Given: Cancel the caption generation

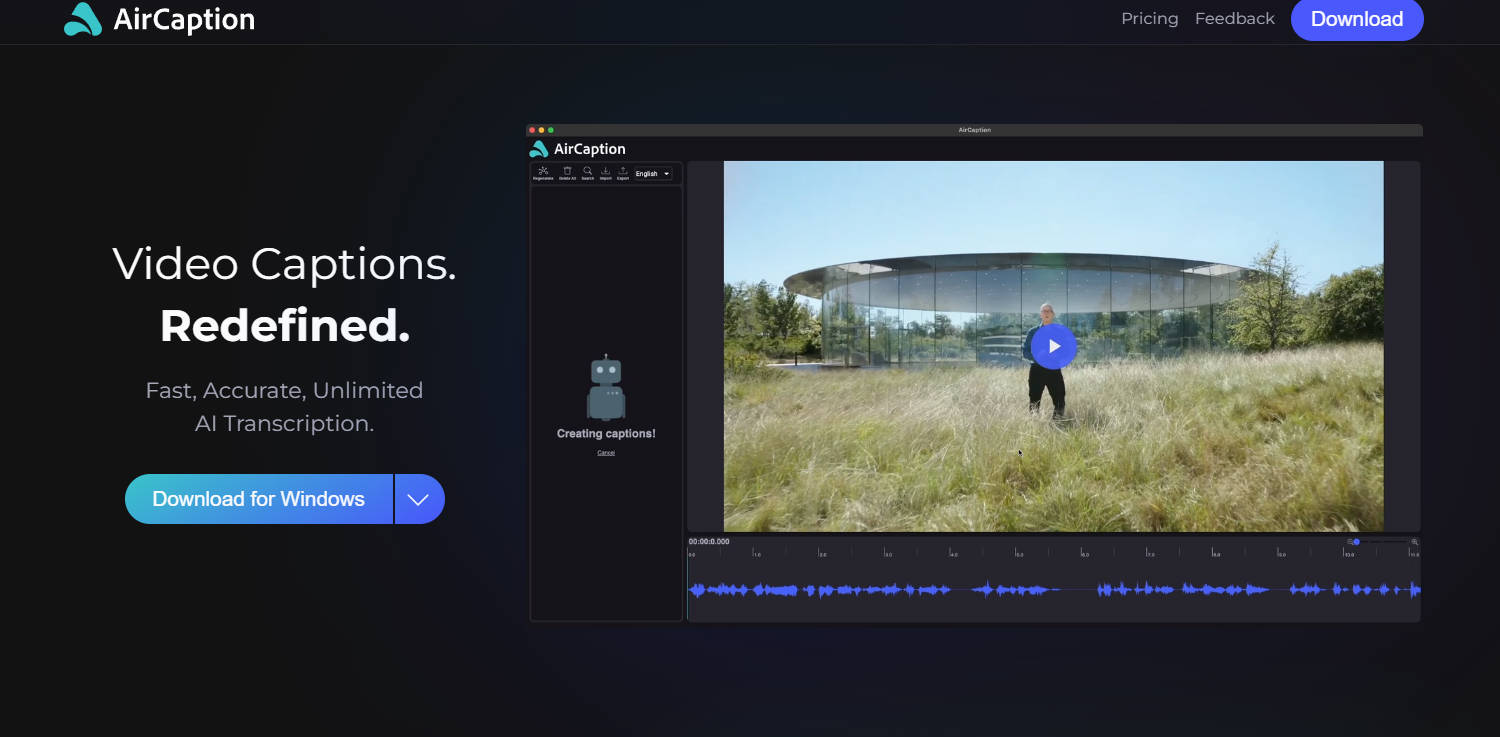Looking at the screenshot, I should pyautogui.click(x=606, y=452).
